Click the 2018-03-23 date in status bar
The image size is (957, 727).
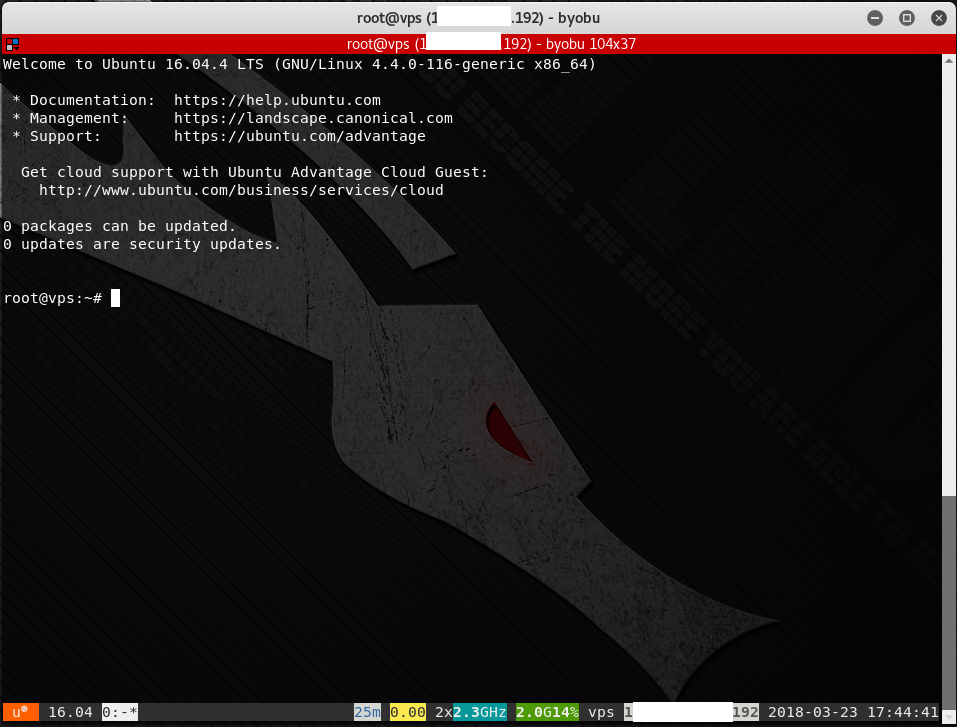pos(812,712)
